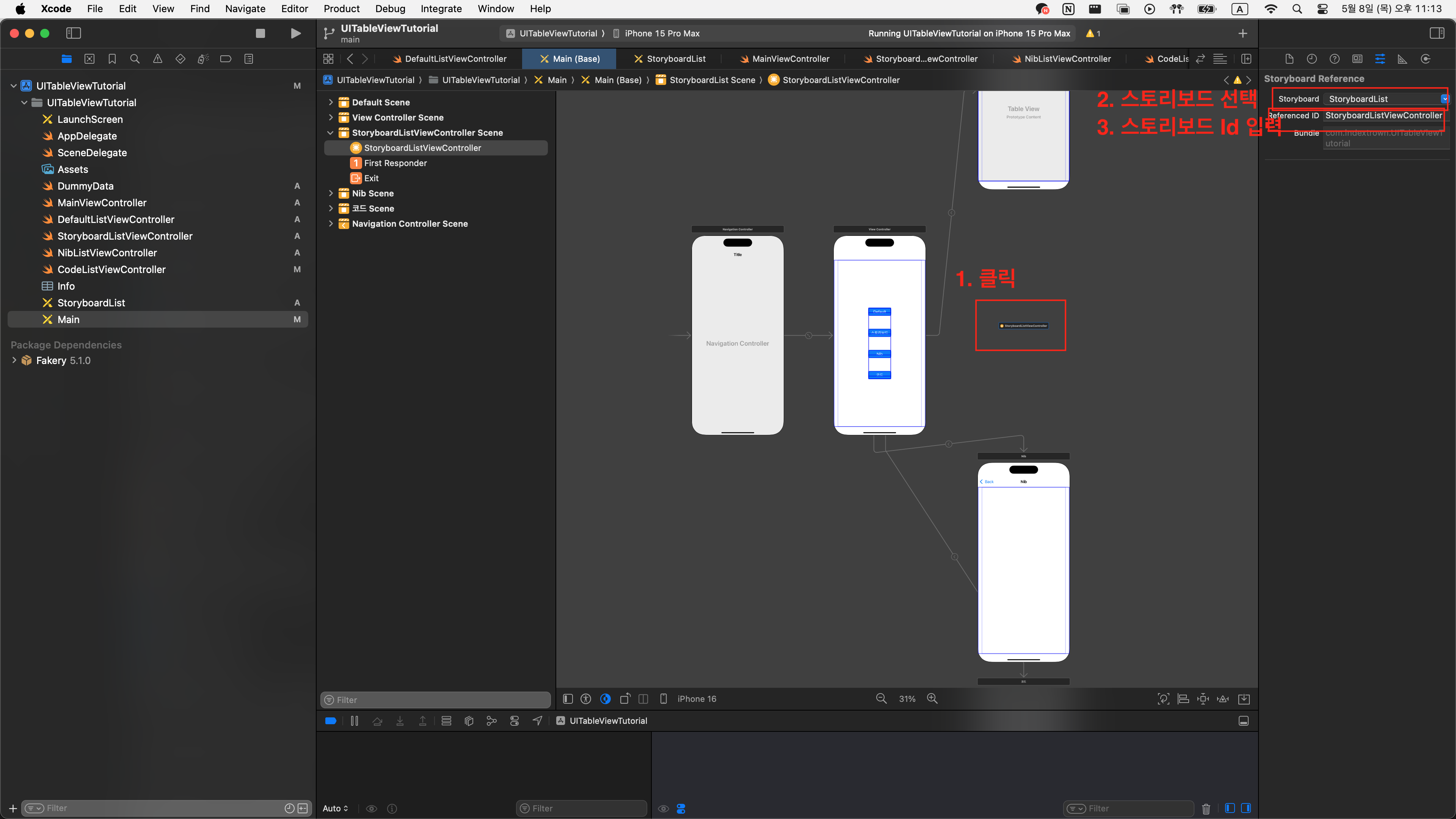Add a new editor tab with plus
This screenshot has height=819, width=1456.
click(x=1243, y=33)
